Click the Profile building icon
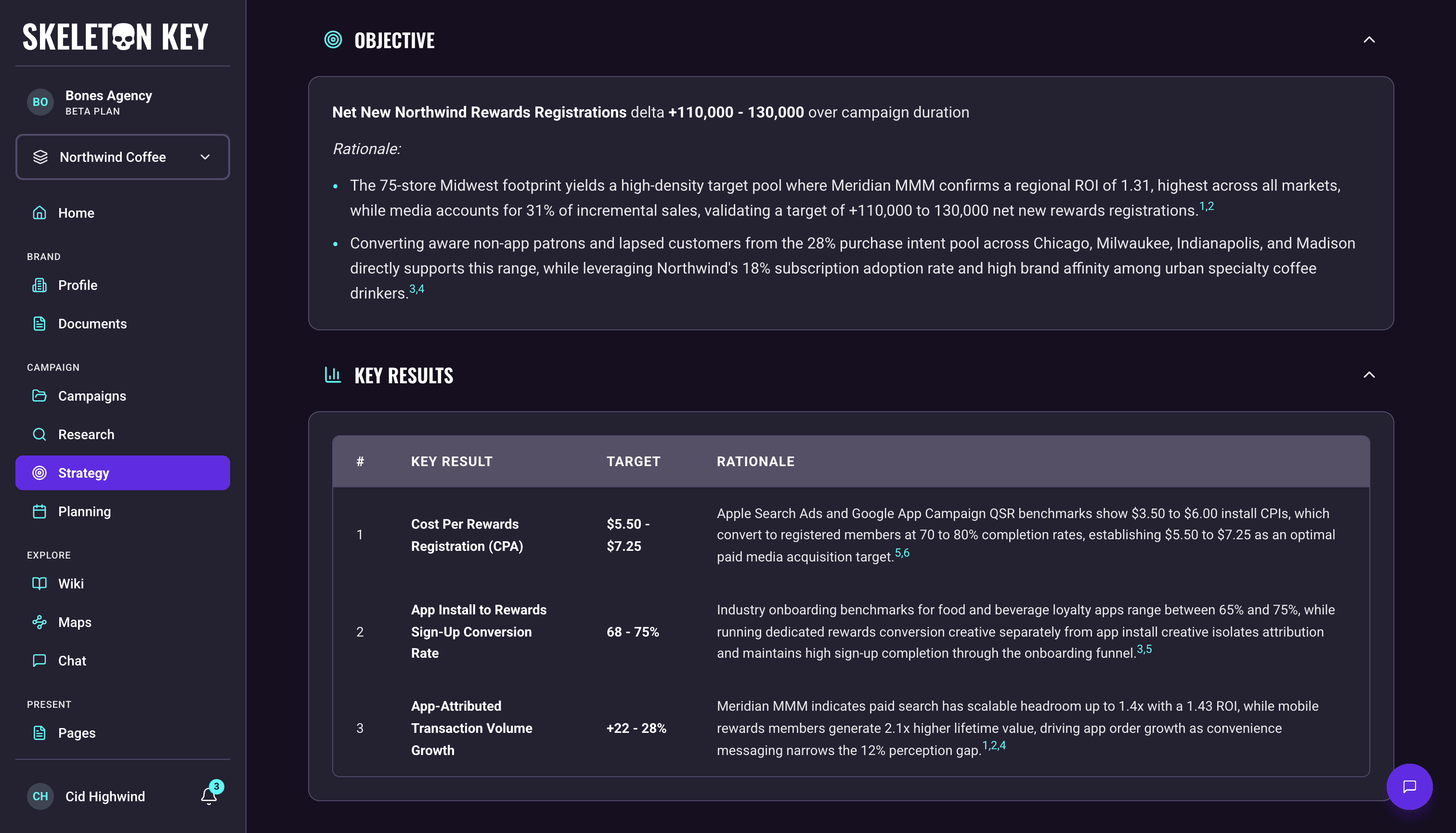The height and width of the screenshot is (833, 1456). click(x=39, y=285)
